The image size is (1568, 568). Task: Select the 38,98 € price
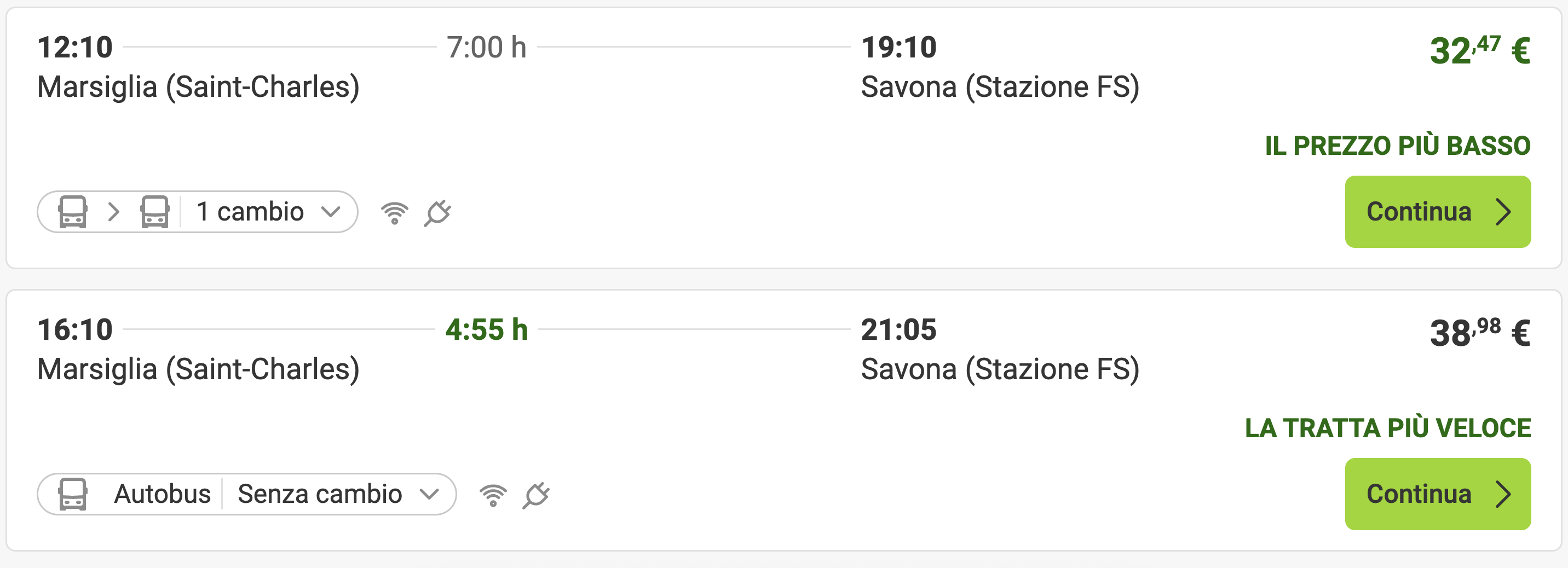1480,332
